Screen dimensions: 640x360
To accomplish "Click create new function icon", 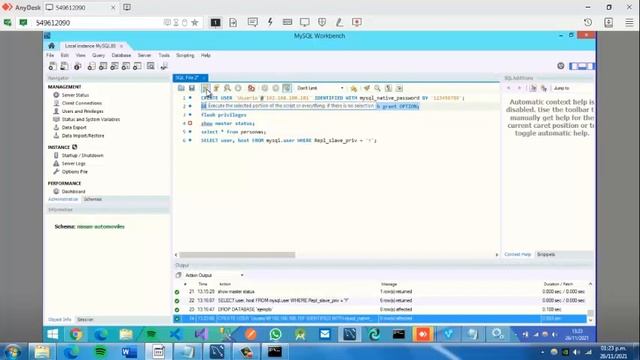I will (x=137, y=66).
